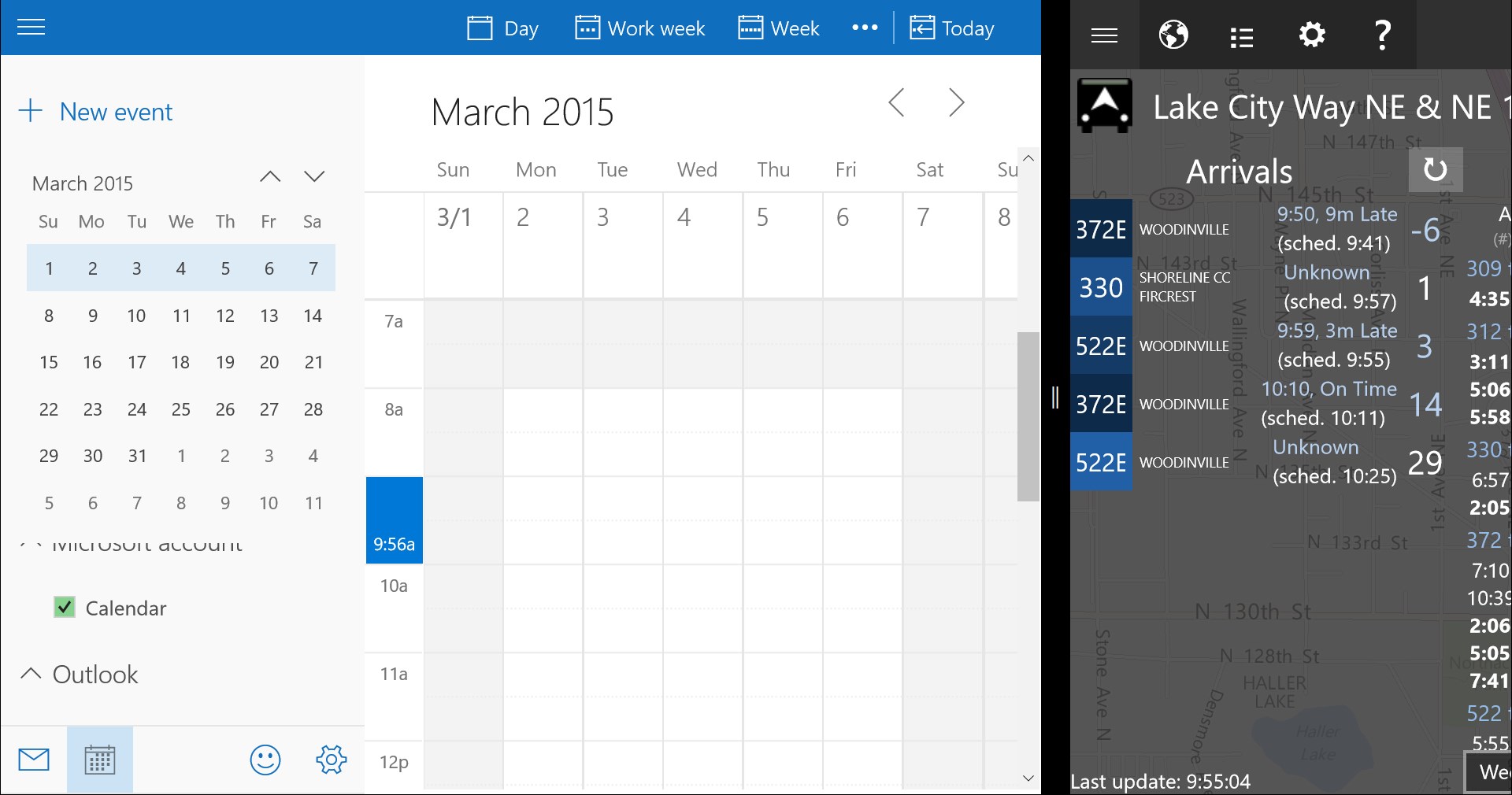Go to previous month in mini calendar
This screenshot has height=795, width=1512.
point(270,176)
